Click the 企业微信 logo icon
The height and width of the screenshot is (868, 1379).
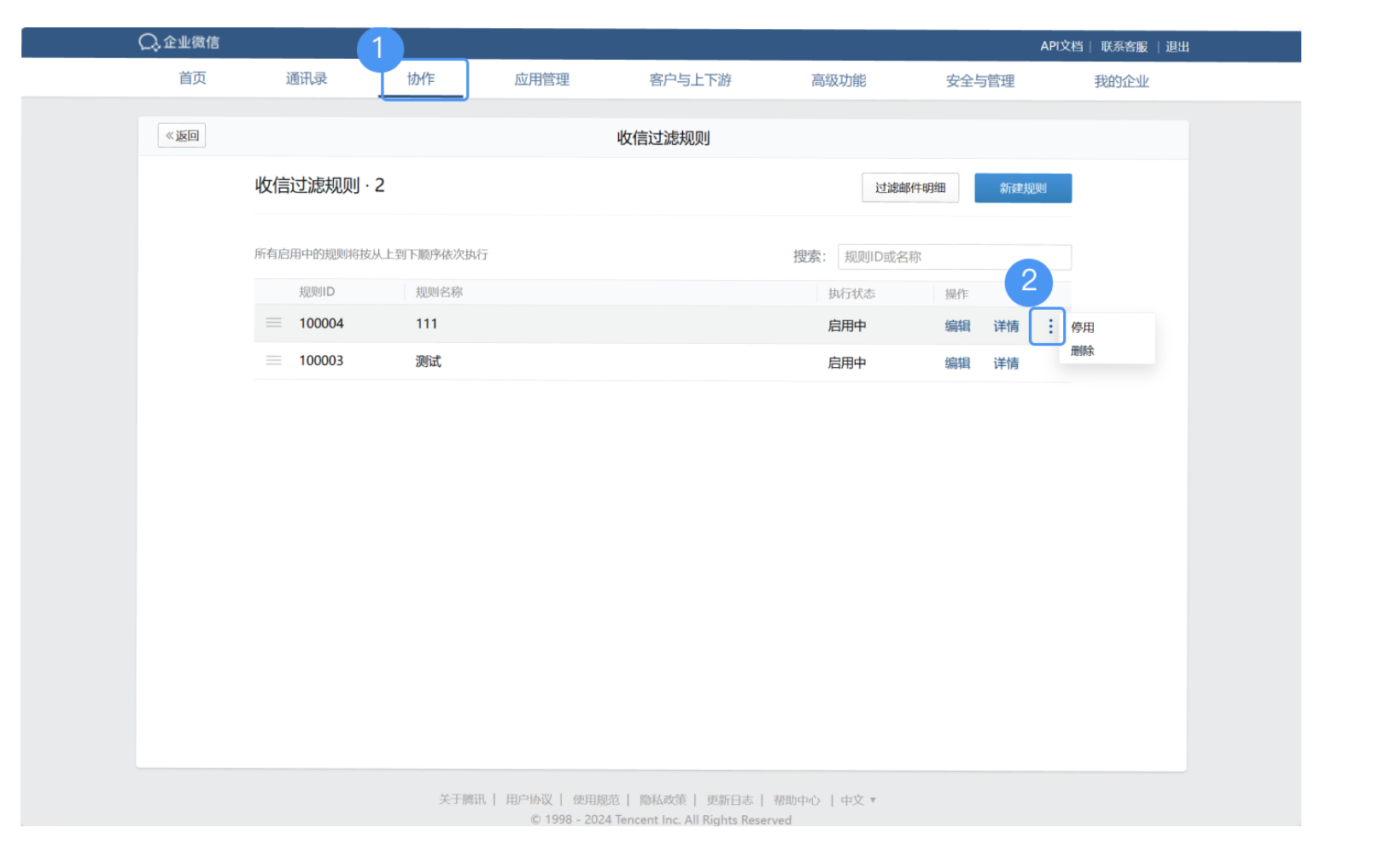point(149,42)
